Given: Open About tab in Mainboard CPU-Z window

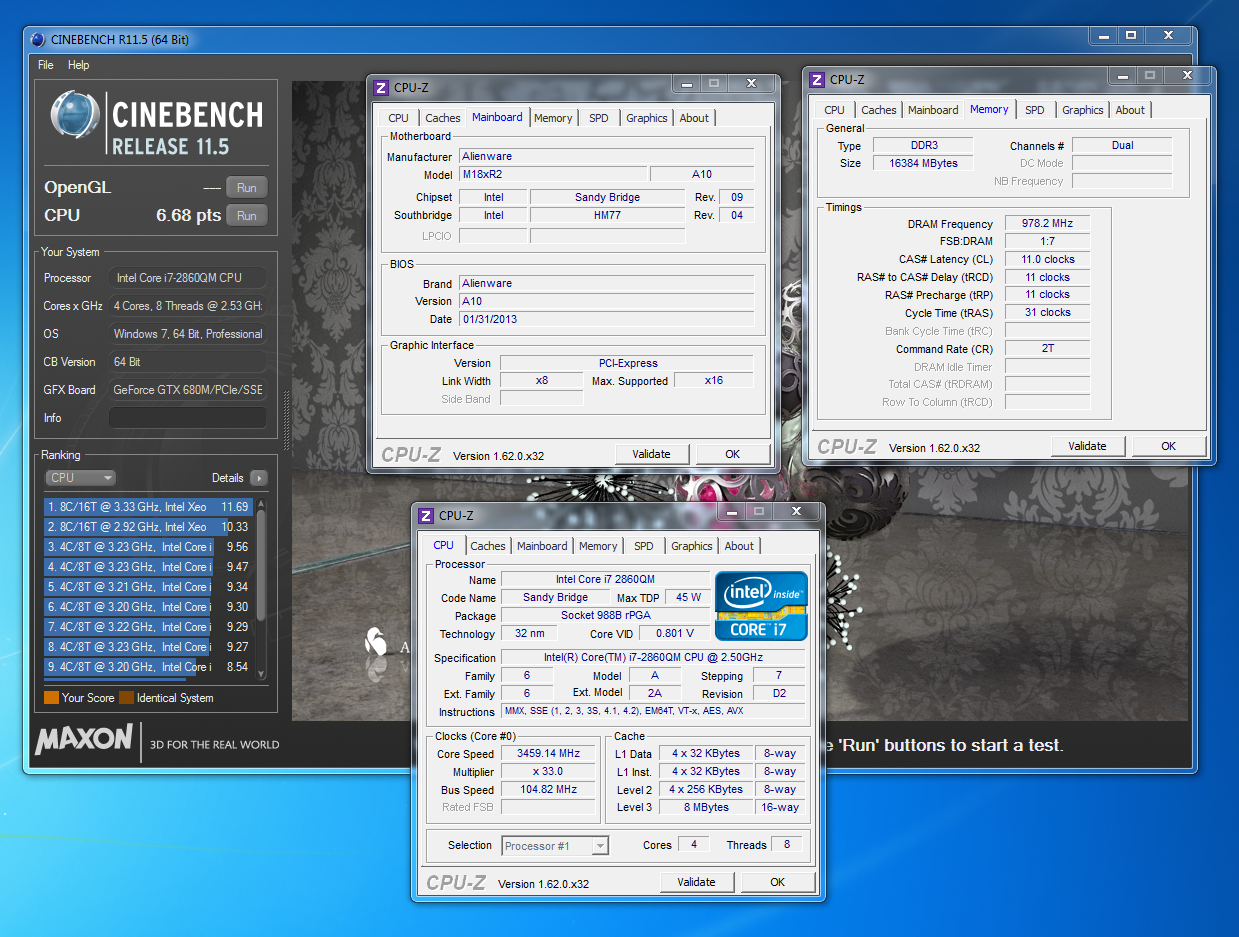Looking at the screenshot, I should pos(694,118).
